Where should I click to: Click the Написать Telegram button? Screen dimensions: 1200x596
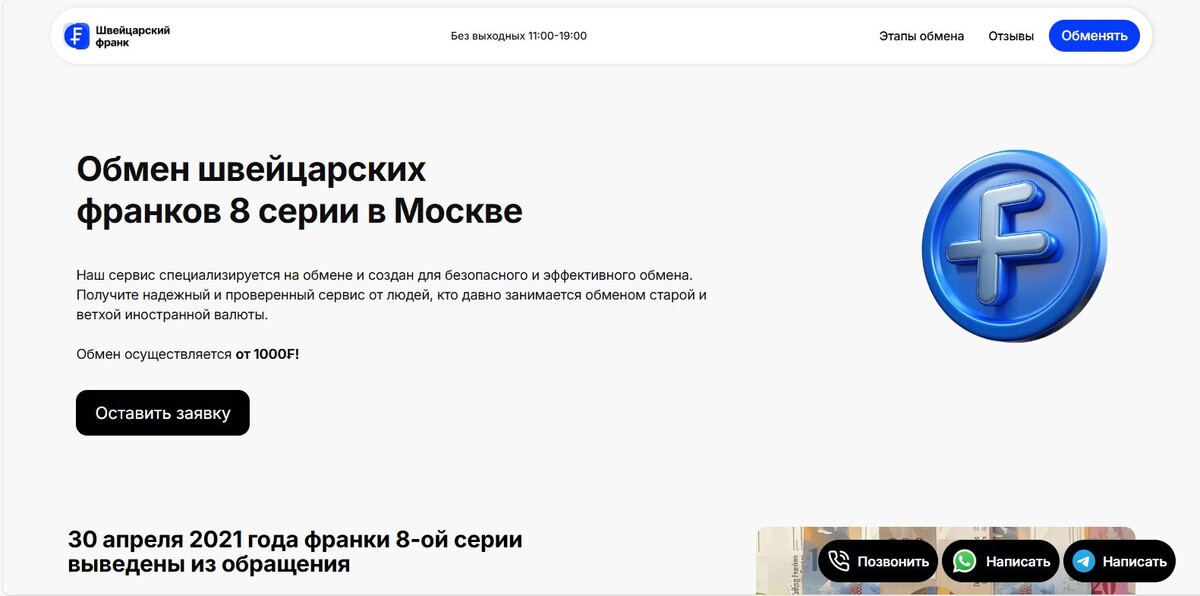[1119, 561]
